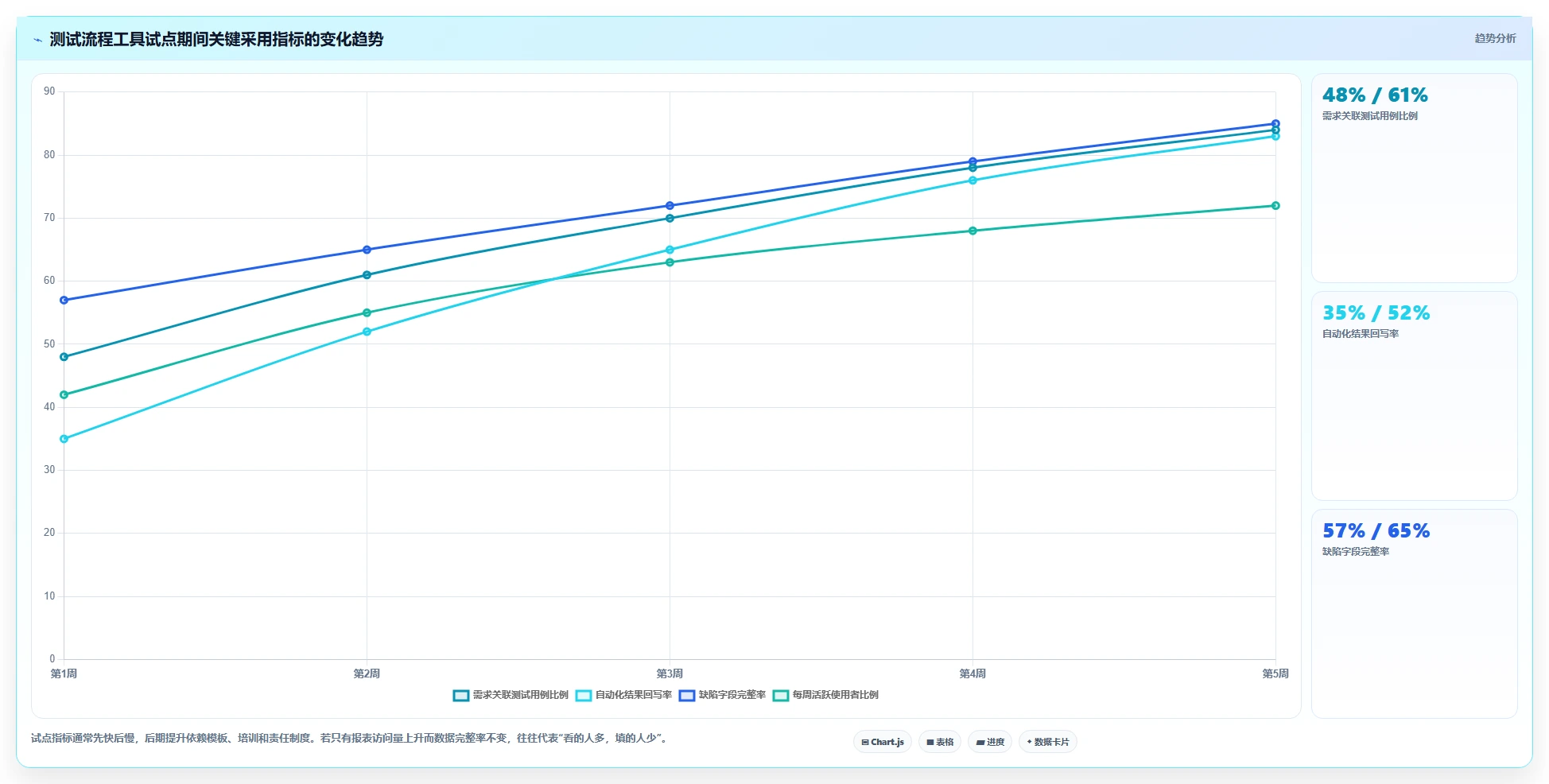The image size is (1549, 784).
Task: Click the 第2周 x-axis label
Action: tap(367, 673)
